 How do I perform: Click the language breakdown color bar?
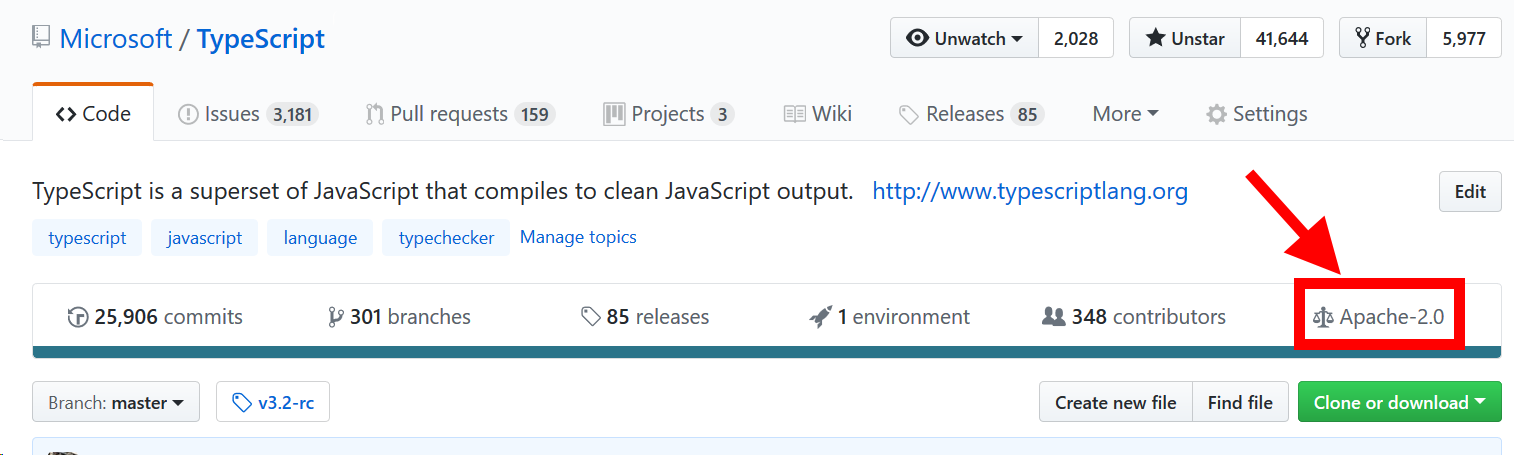coord(767,352)
